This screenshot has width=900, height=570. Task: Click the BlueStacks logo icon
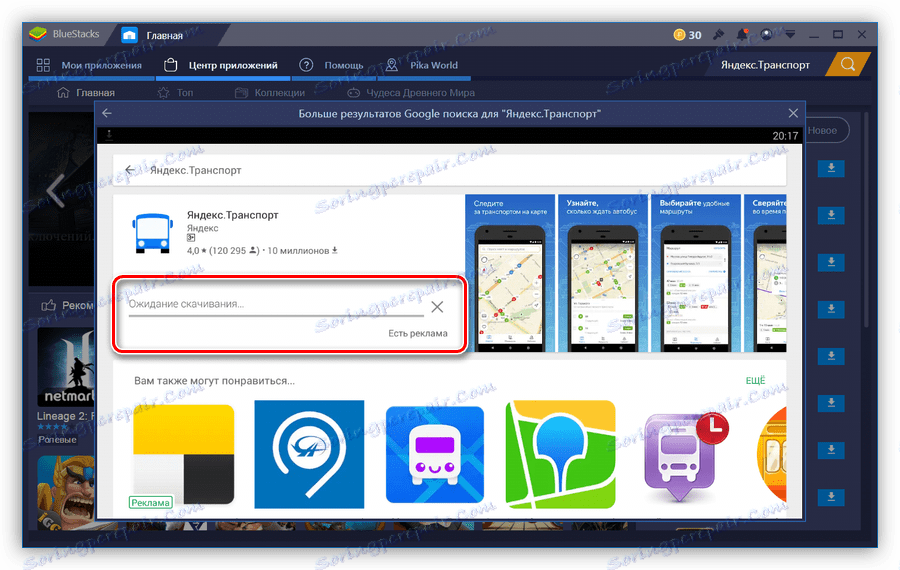click(x=38, y=34)
